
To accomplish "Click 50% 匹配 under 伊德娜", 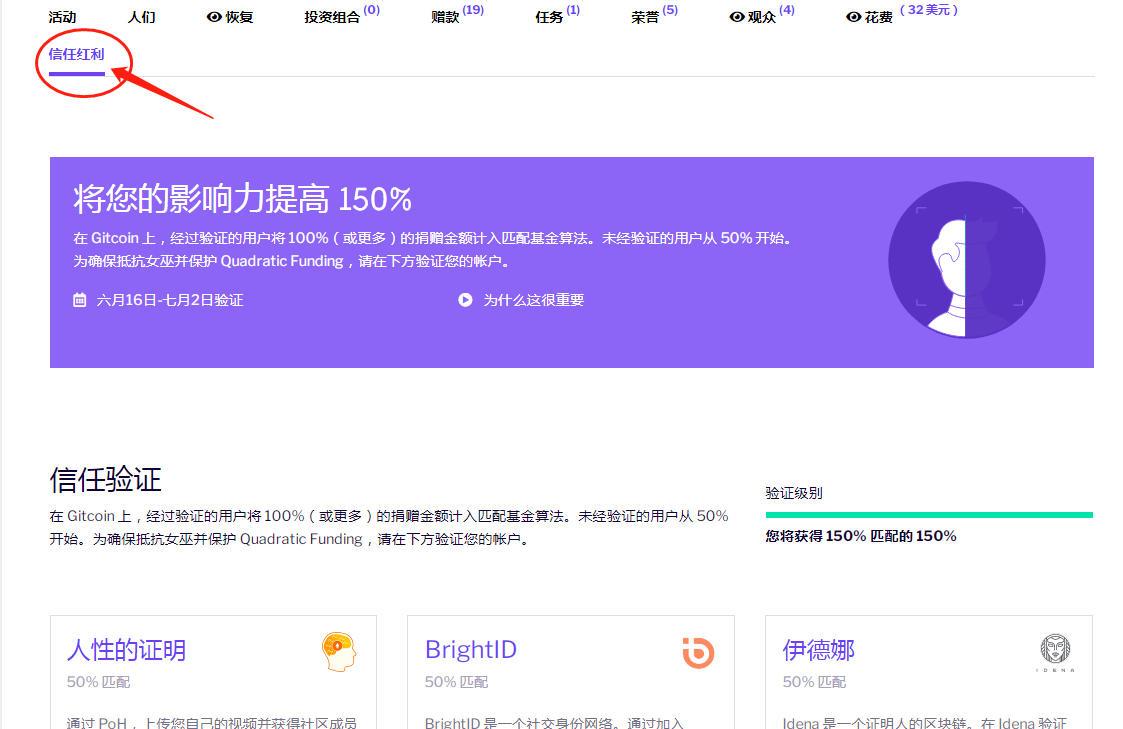I will coord(814,682).
